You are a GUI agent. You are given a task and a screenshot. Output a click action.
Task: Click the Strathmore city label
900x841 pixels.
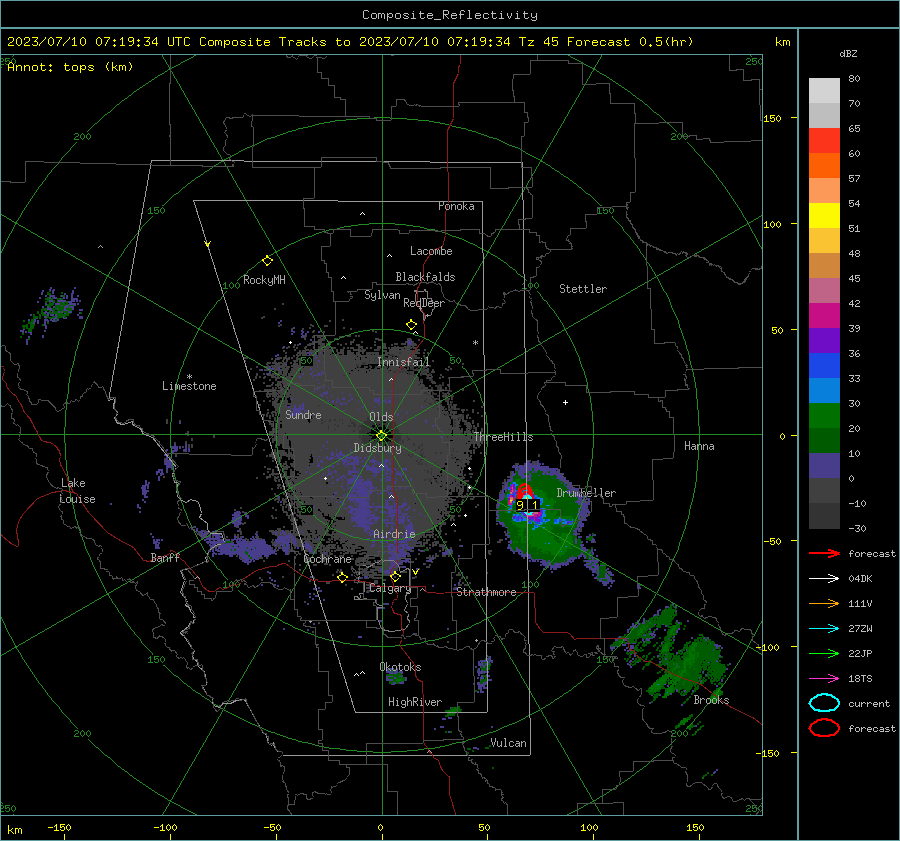click(x=486, y=592)
